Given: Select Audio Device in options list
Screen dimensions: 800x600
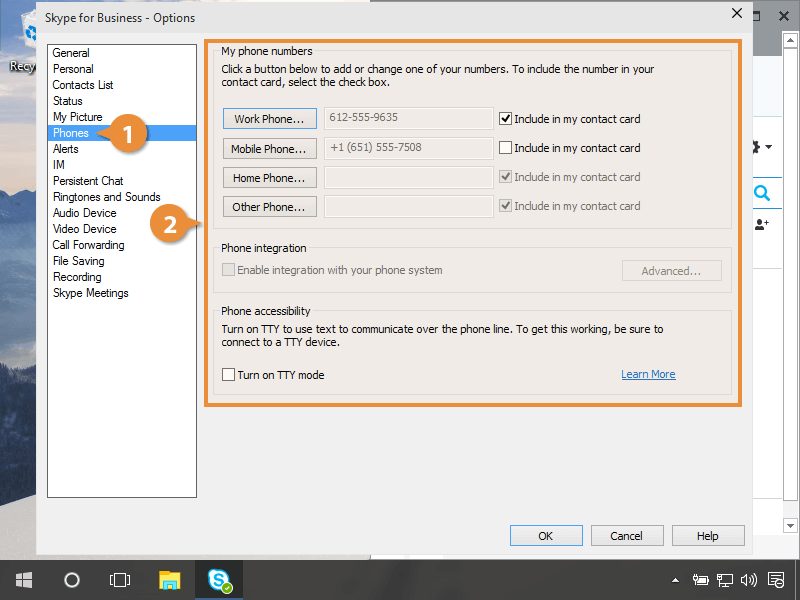Looking at the screenshot, I should pyautogui.click(x=84, y=213).
